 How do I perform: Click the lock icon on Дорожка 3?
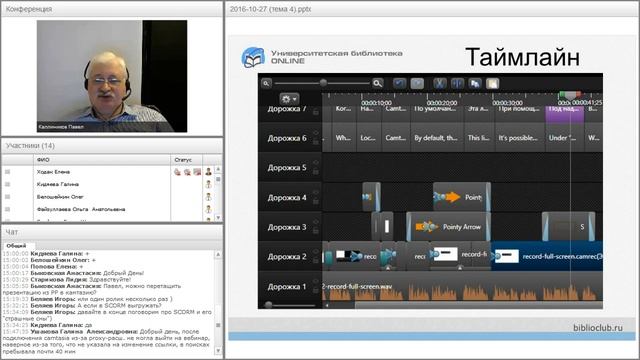[x=316, y=231]
